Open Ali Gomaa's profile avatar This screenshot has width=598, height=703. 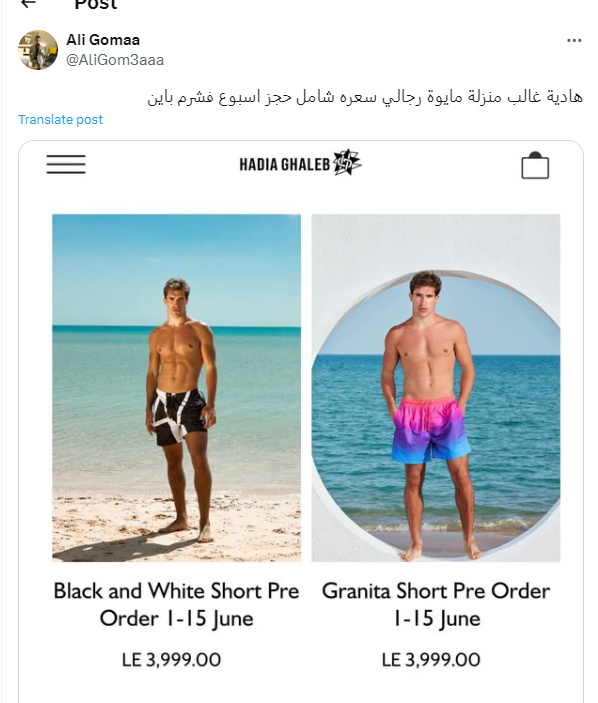point(38,50)
